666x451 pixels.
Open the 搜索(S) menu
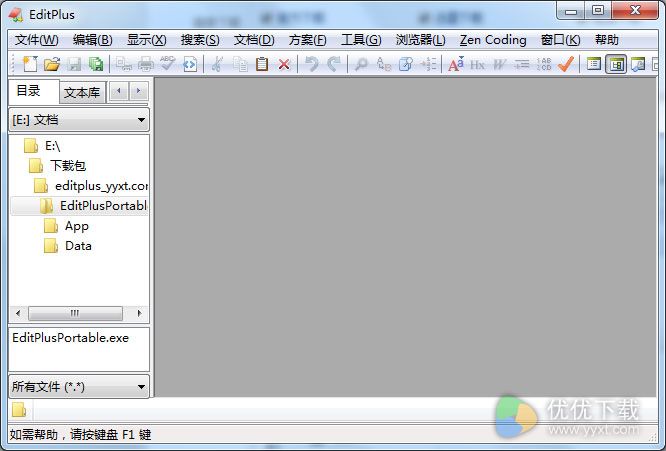200,40
